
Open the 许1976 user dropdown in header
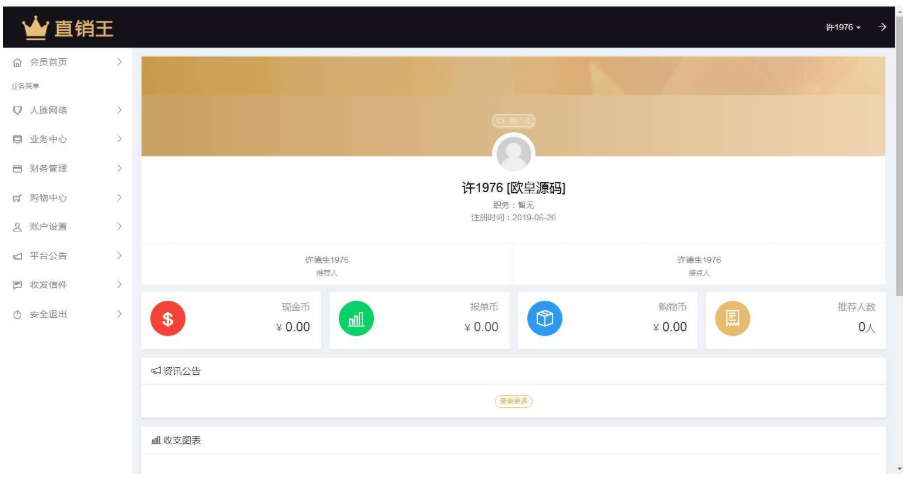[842, 27]
